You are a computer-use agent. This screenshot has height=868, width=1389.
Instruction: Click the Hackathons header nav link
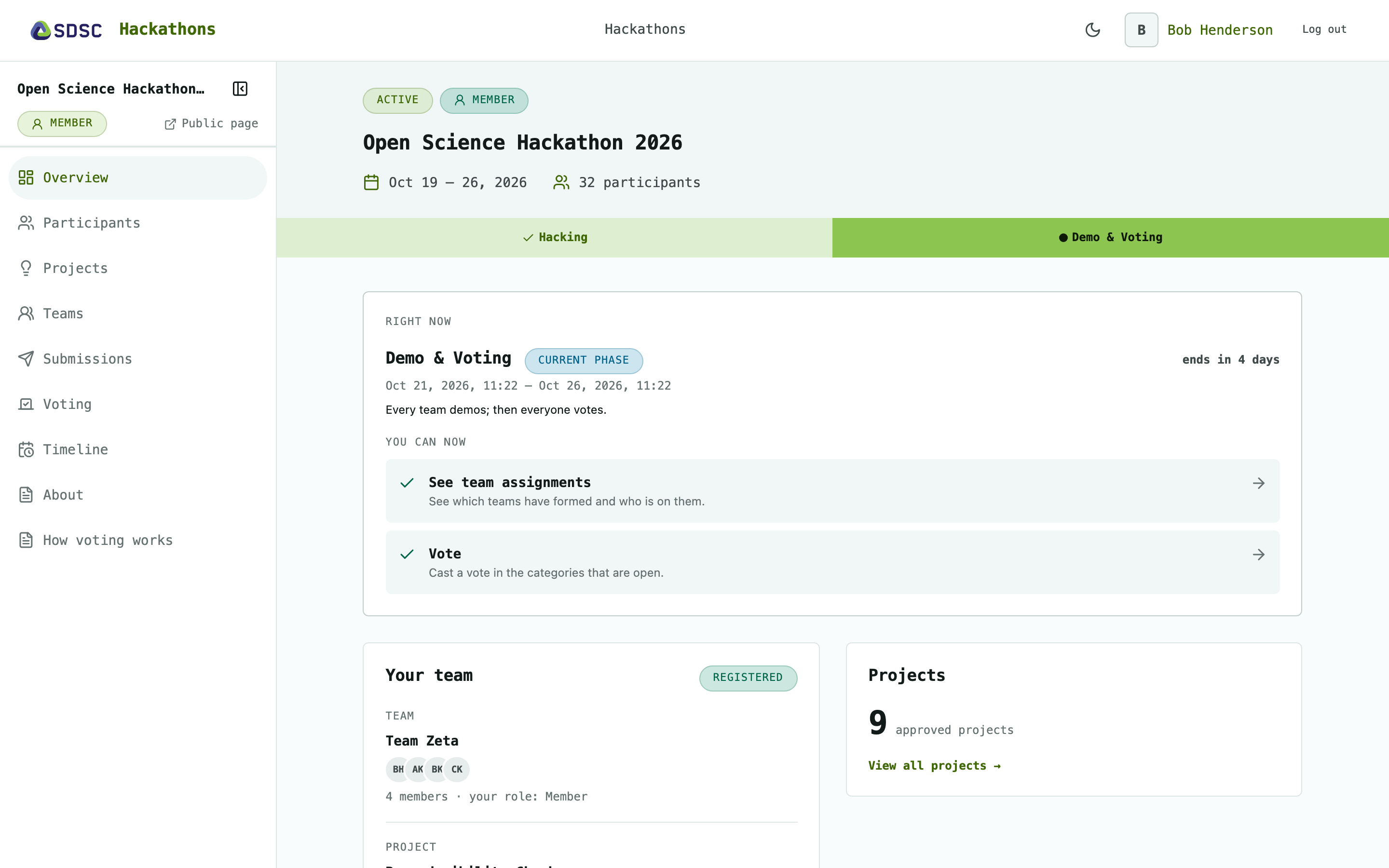pyautogui.click(x=644, y=30)
